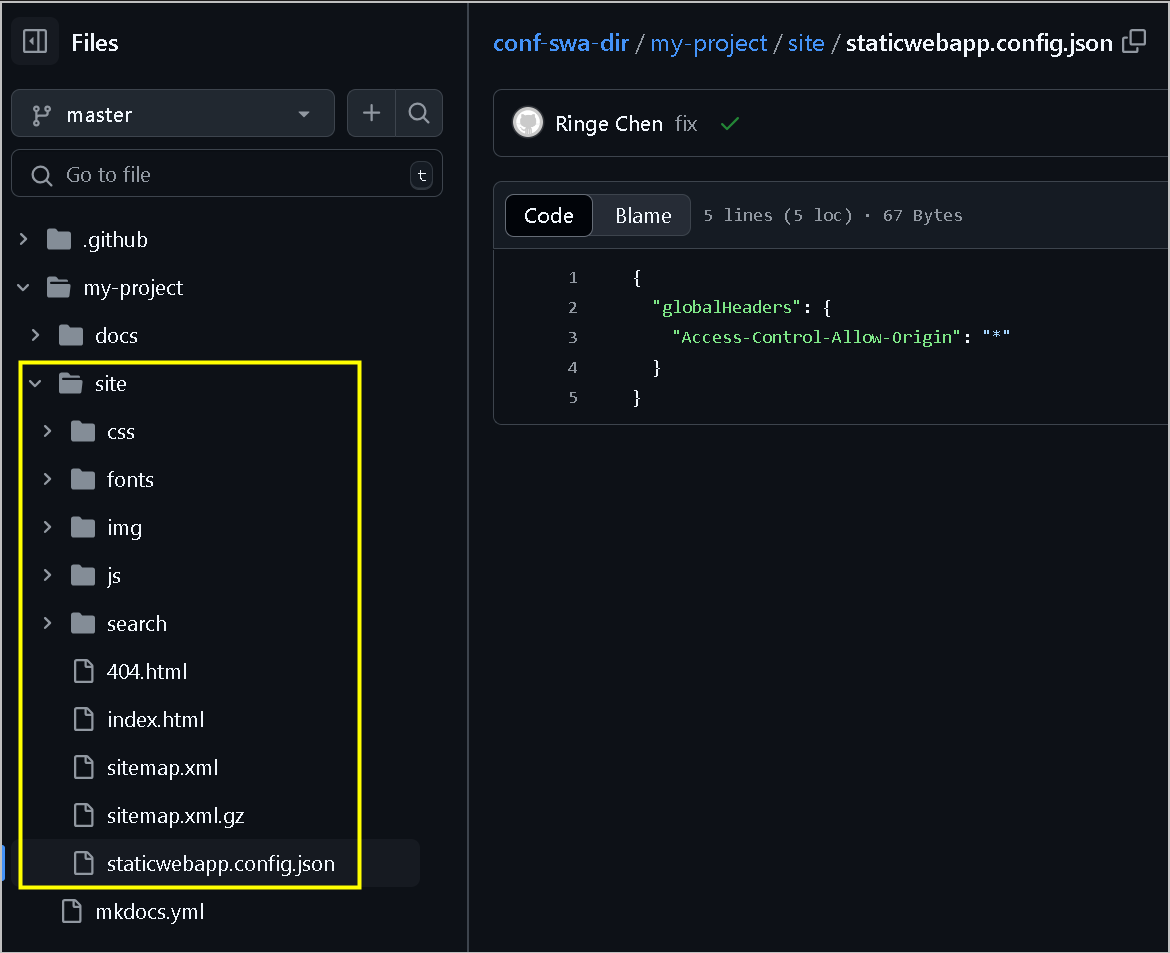The image size is (1170, 953).
Task: Click the Go to file search field
Action: pyautogui.click(x=226, y=175)
